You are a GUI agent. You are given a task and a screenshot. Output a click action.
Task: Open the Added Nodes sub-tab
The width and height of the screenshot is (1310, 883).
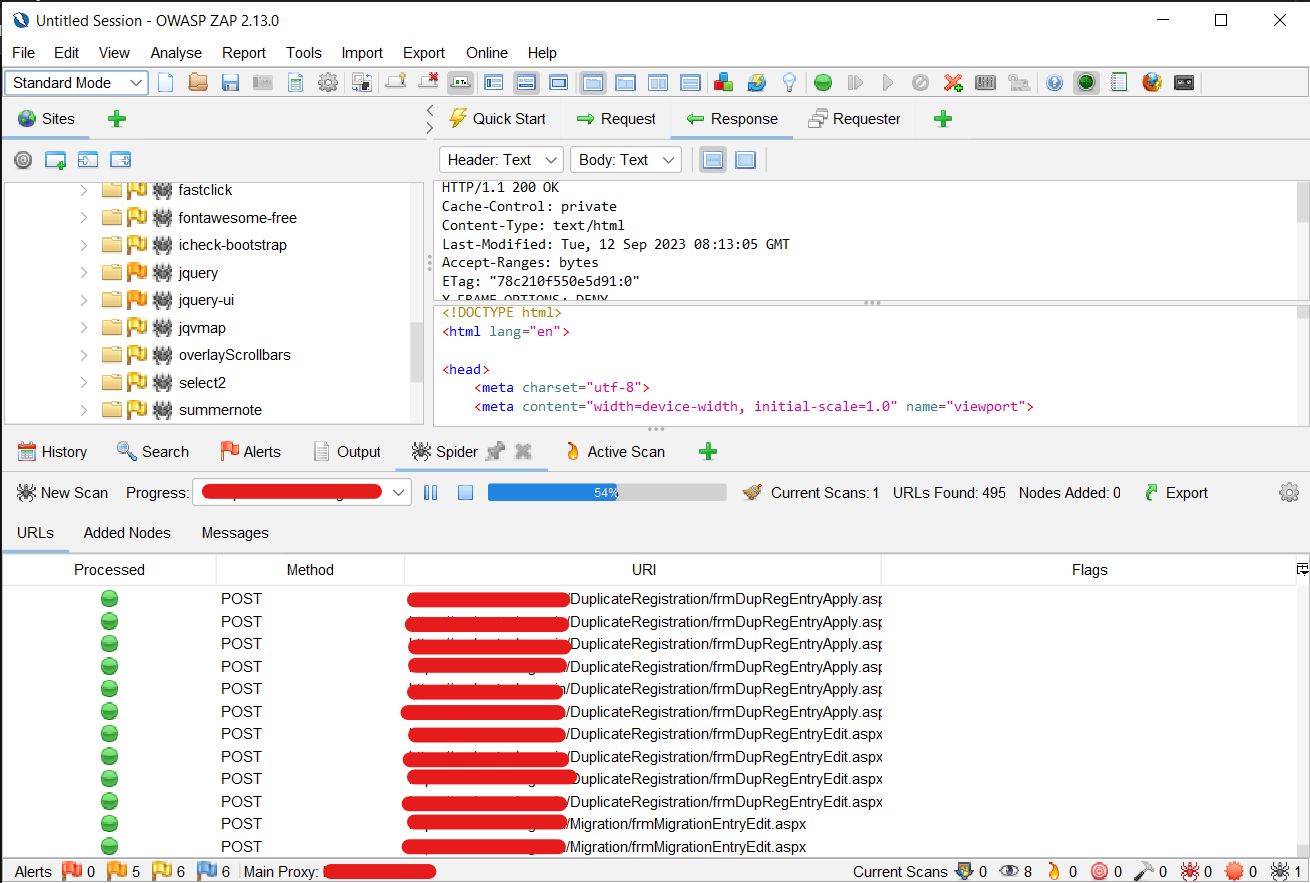pyautogui.click(x=127, y=533)
